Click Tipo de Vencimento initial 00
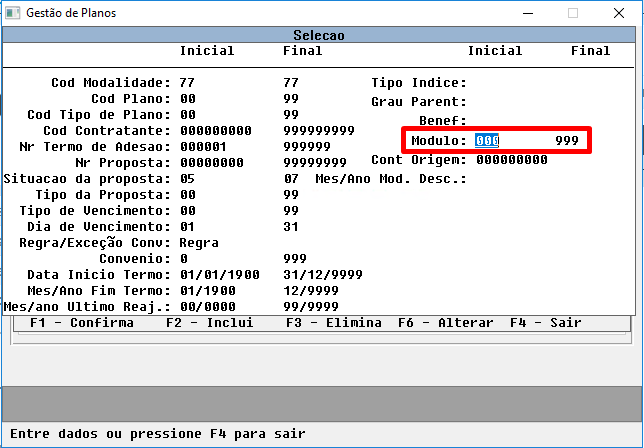 click(x=188, y=211)
